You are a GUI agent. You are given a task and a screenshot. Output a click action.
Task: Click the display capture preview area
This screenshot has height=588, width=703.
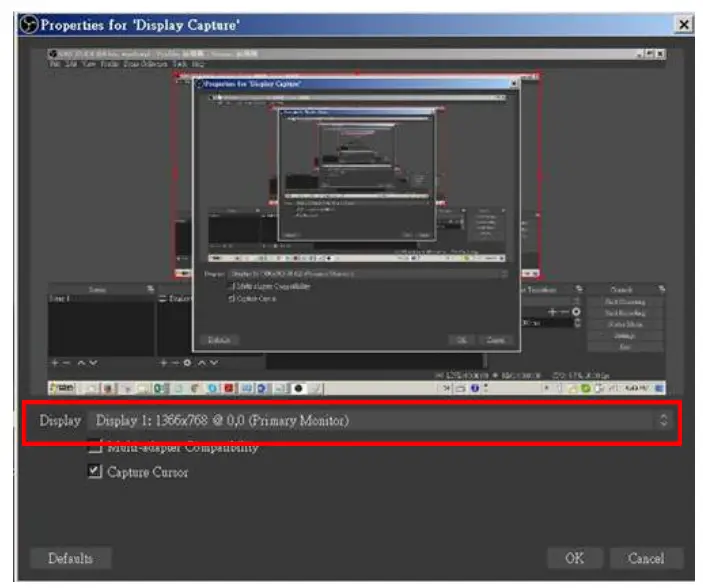pyautogui.click(x=356, y=222)
